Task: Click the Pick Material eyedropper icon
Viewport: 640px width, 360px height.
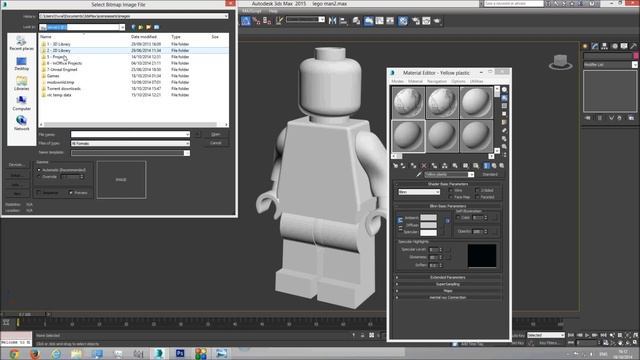Action: pyautogui.click(x=419, y=174)
